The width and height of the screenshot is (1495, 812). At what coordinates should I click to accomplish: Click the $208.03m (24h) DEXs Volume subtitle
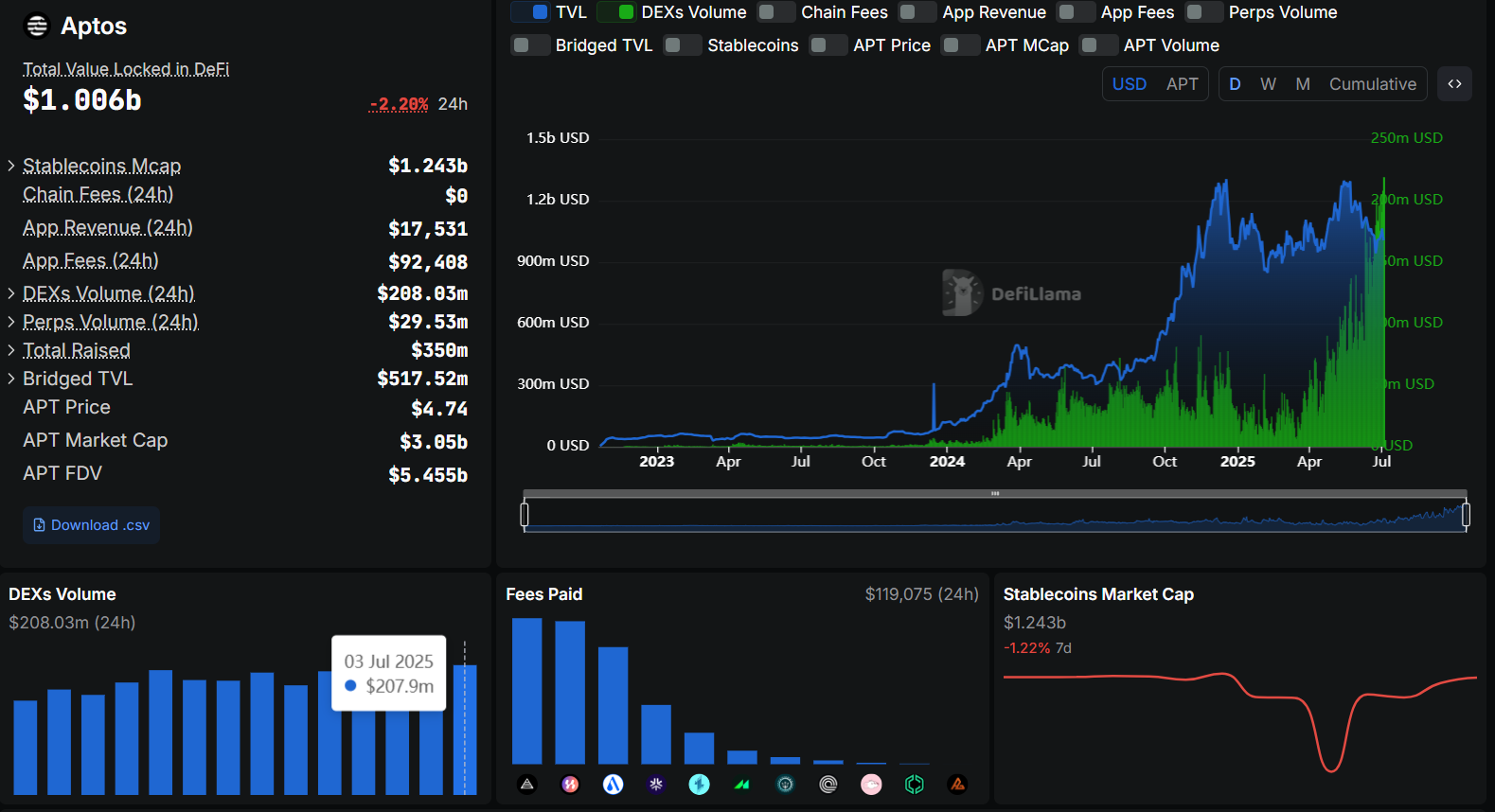[x=72, y=623]
